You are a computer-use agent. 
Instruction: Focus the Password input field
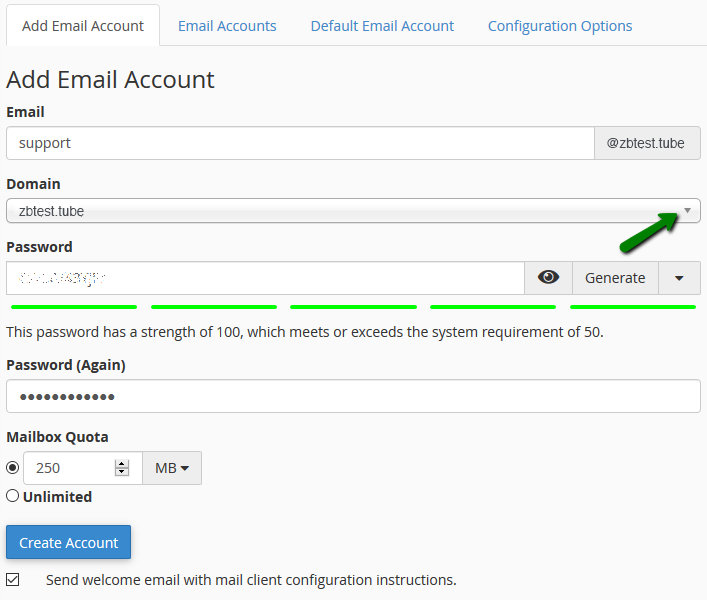265,278
